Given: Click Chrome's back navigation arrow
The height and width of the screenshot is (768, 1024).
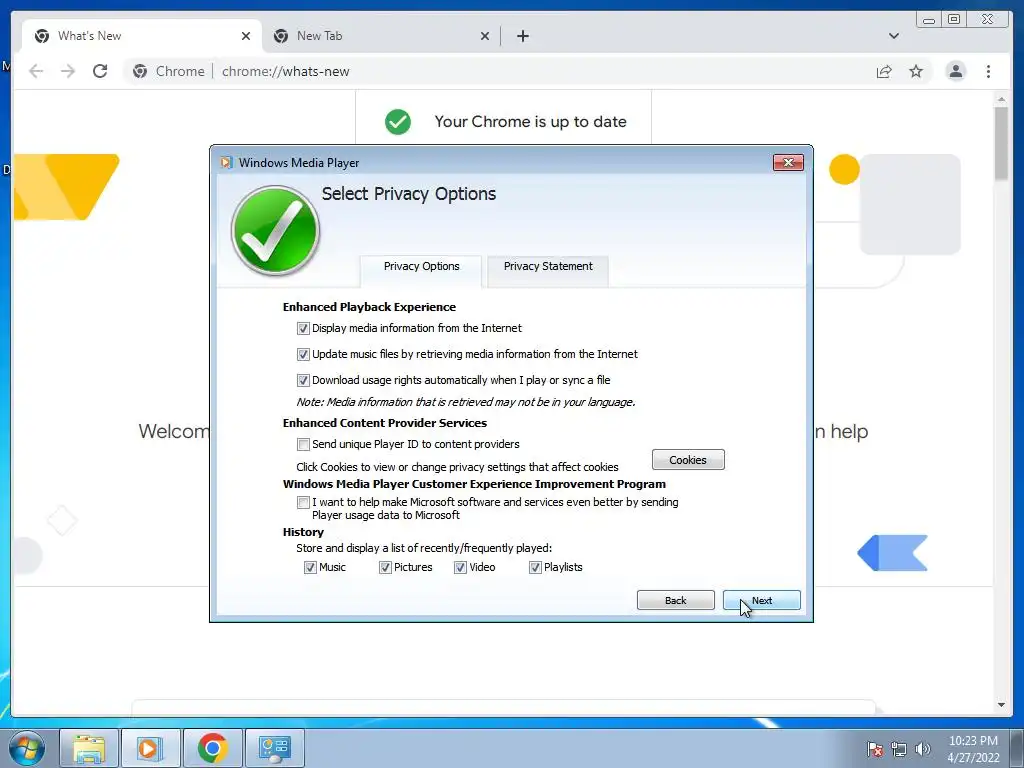Looking at the screenshot, I should tap(36, 71).
